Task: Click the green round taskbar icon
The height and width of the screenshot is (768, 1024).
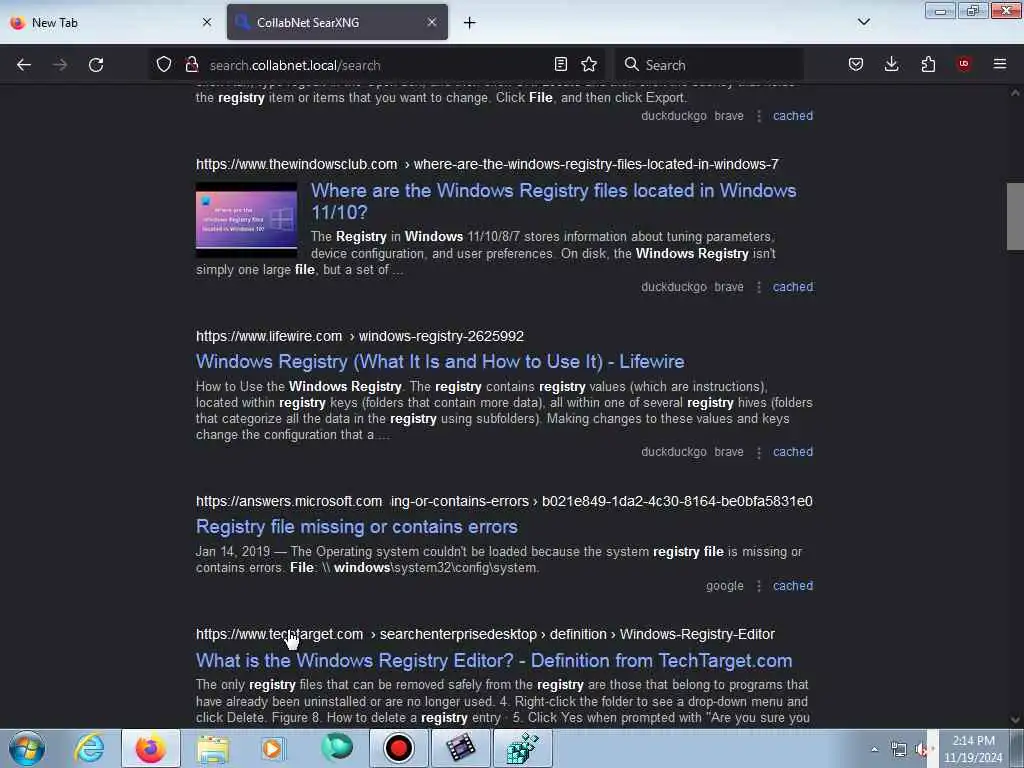Action: (337, 748)
